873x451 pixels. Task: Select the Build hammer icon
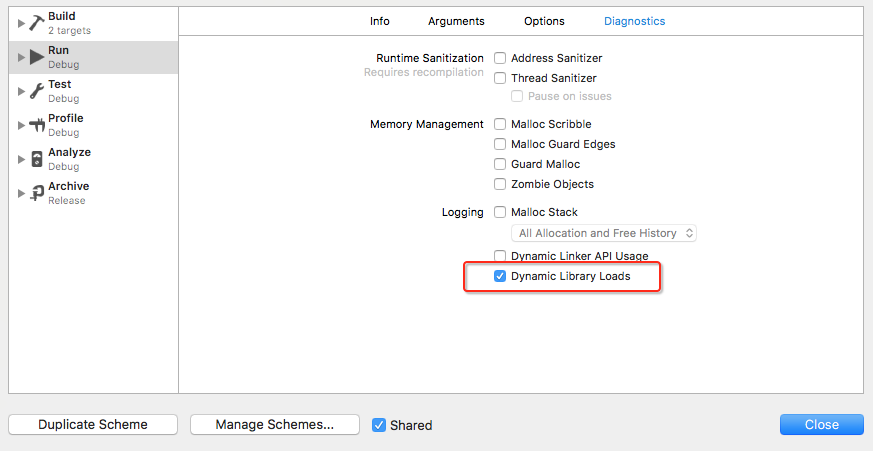pos(37,23)
